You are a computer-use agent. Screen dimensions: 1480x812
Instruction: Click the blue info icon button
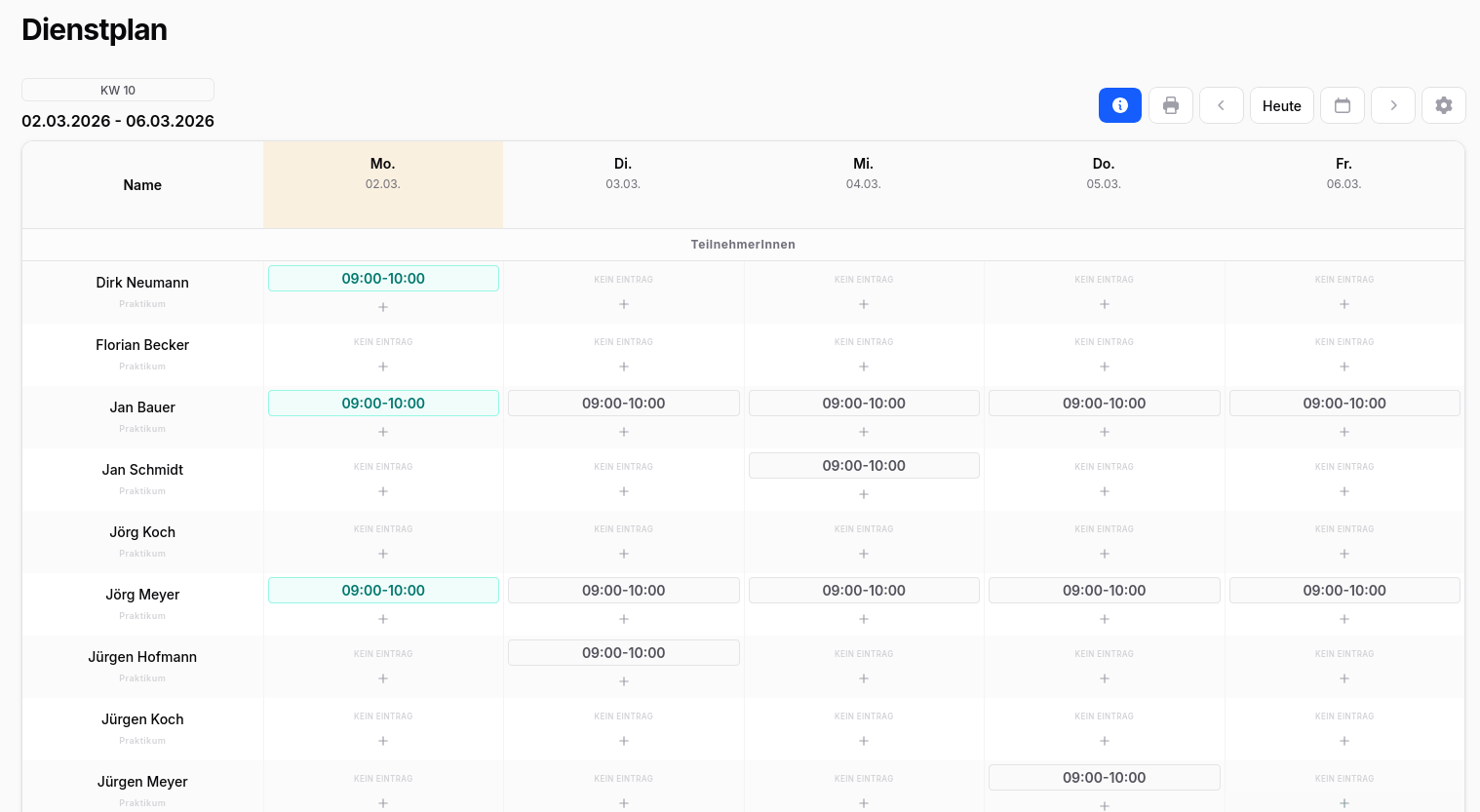coord(1119,105)
